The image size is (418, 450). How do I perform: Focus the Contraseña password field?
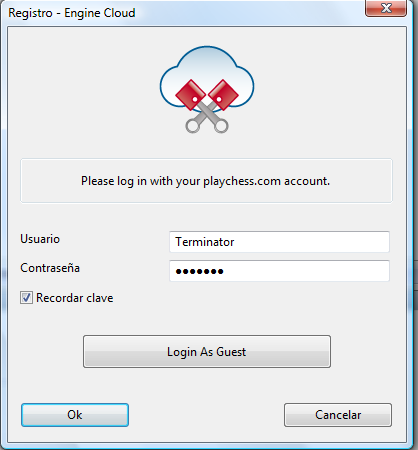tap(279, 271)
